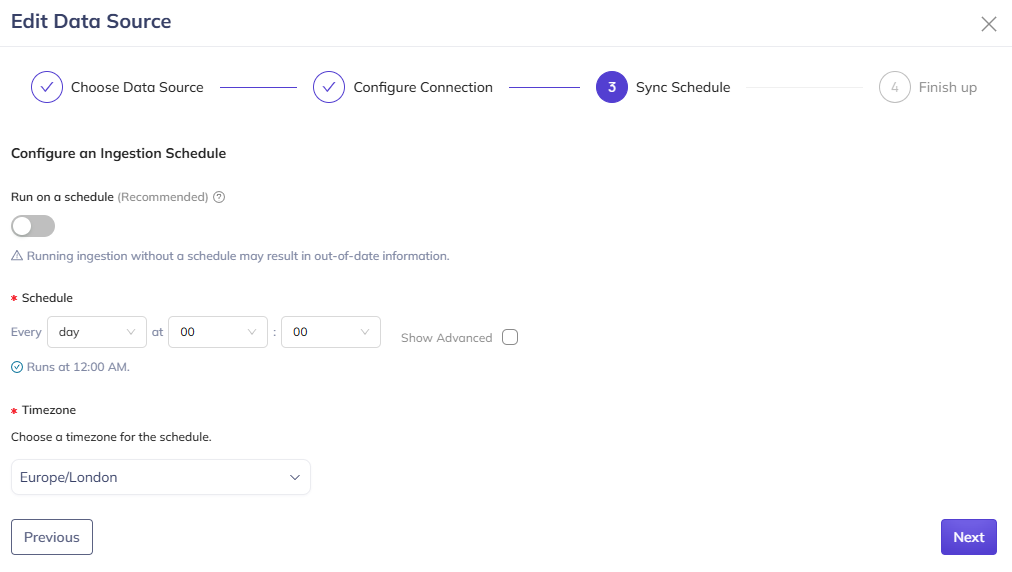Enable the Run on a schedule toggle

tap(33, 226)
